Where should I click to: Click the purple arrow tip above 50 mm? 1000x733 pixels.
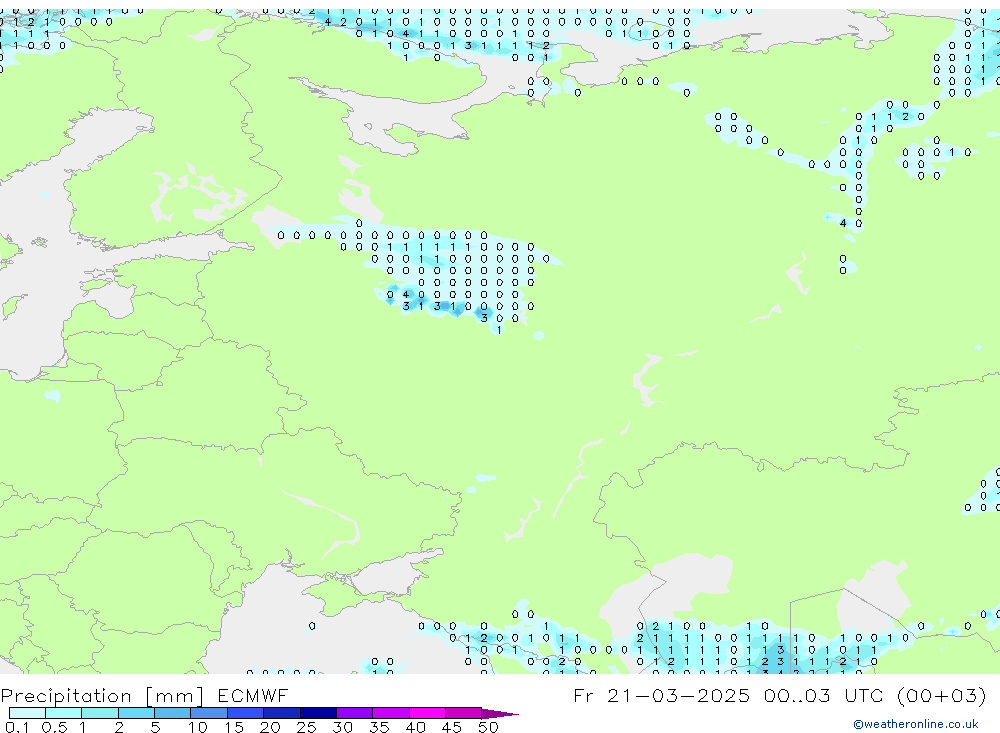click(499, 713)
